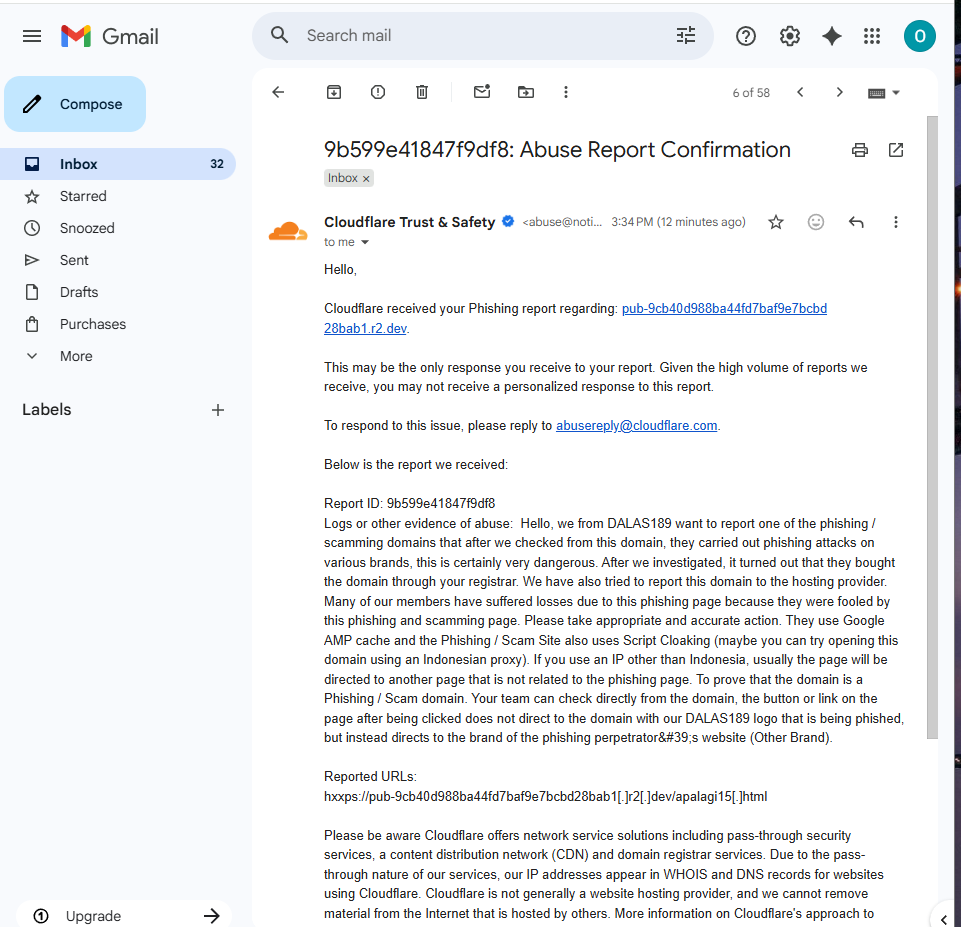Click the email vertical scrollbar
The height and width of the screenshot is (927, 961).
coord(932,427)
